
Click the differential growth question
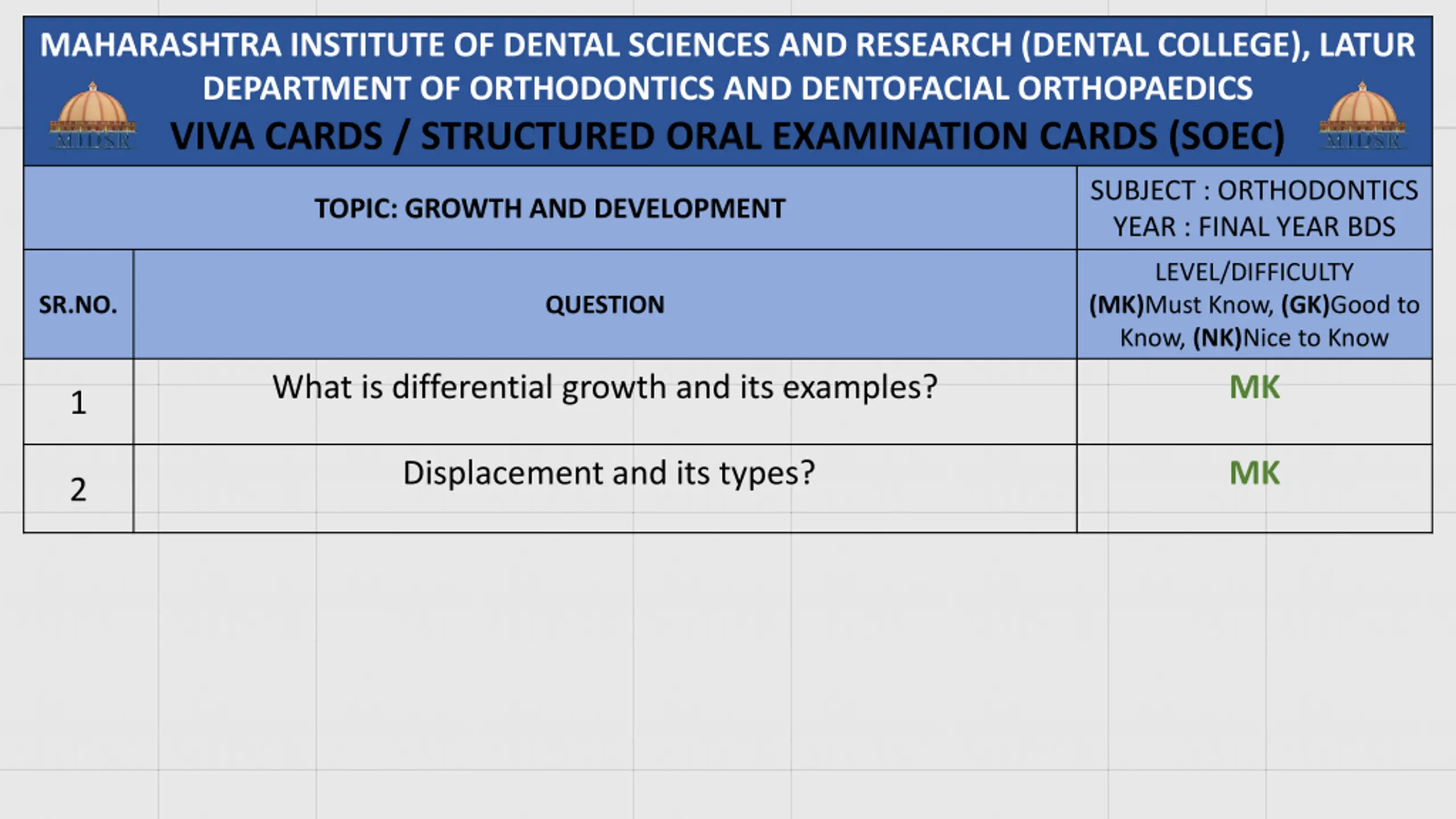tap(605, 387)
